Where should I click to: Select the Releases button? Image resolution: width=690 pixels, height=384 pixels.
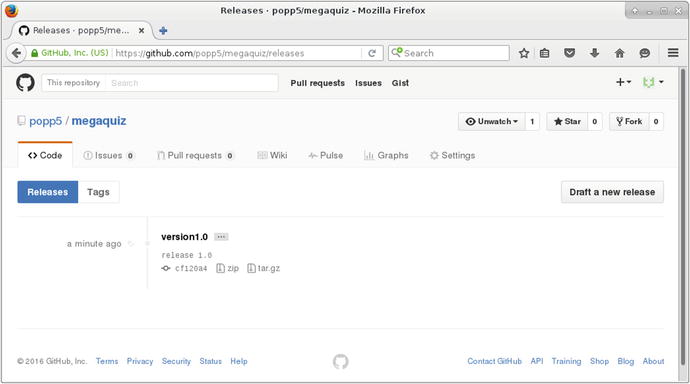pyautogui.click(x=48, y=192)
